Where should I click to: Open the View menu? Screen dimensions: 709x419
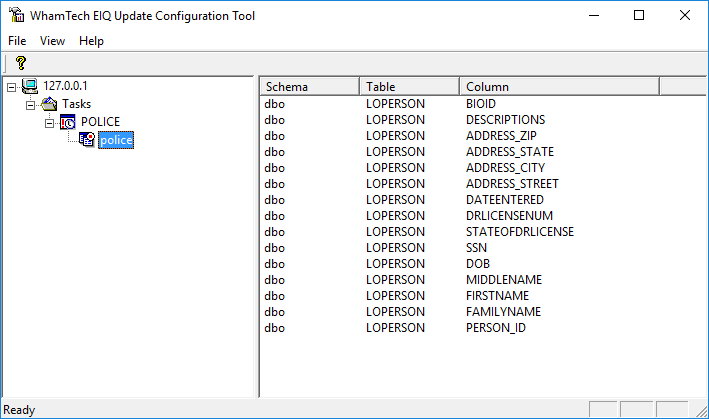pos(52,41)
